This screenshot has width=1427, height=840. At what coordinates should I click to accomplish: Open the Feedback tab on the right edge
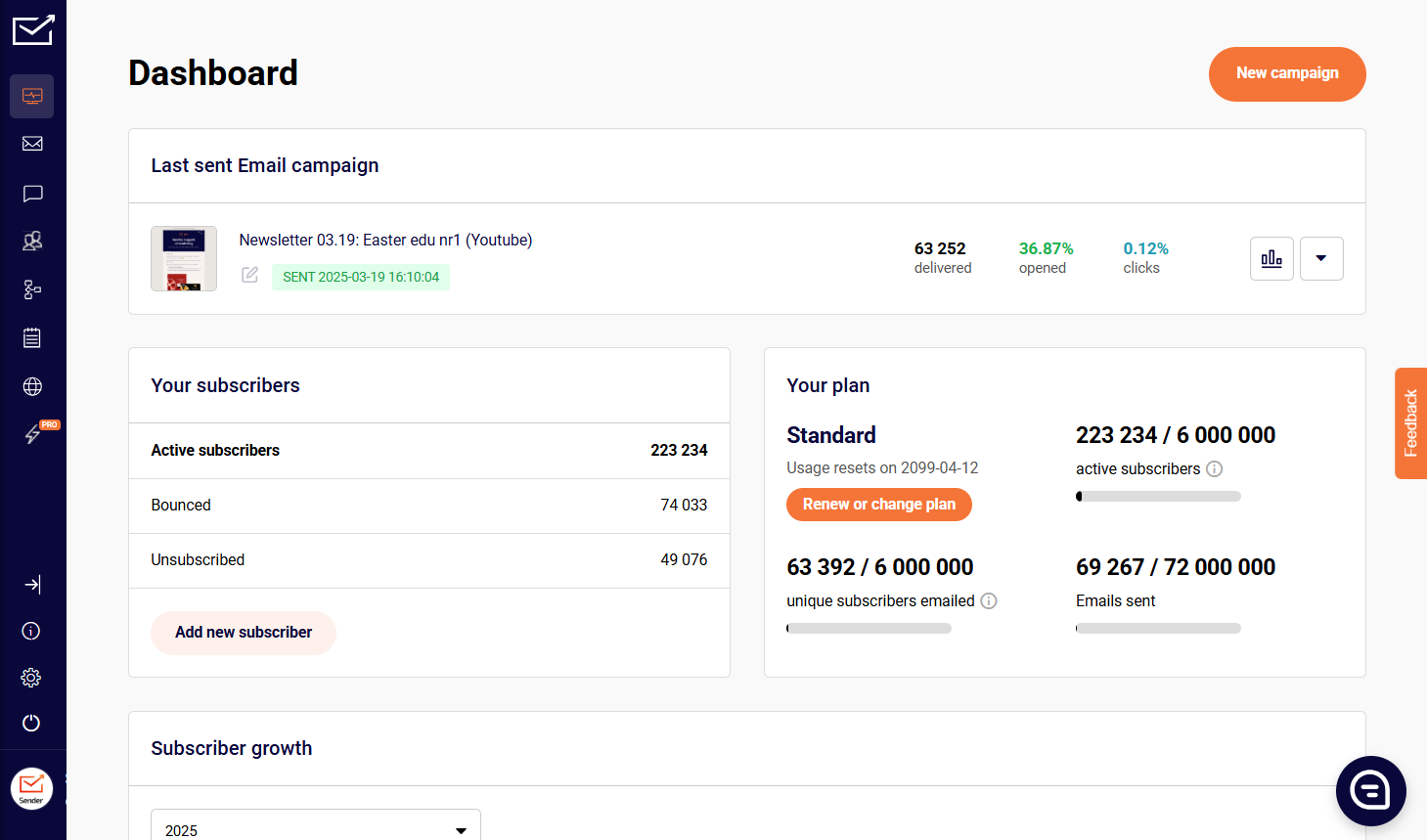(1410, 422)
